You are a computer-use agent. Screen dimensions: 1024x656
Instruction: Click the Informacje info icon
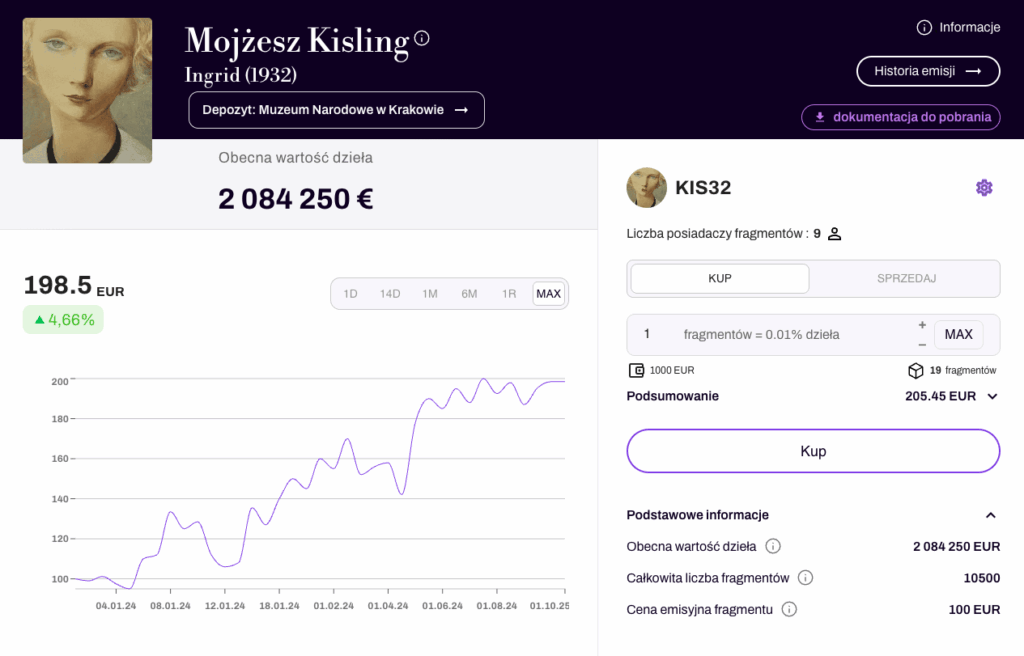coord(924,27)
